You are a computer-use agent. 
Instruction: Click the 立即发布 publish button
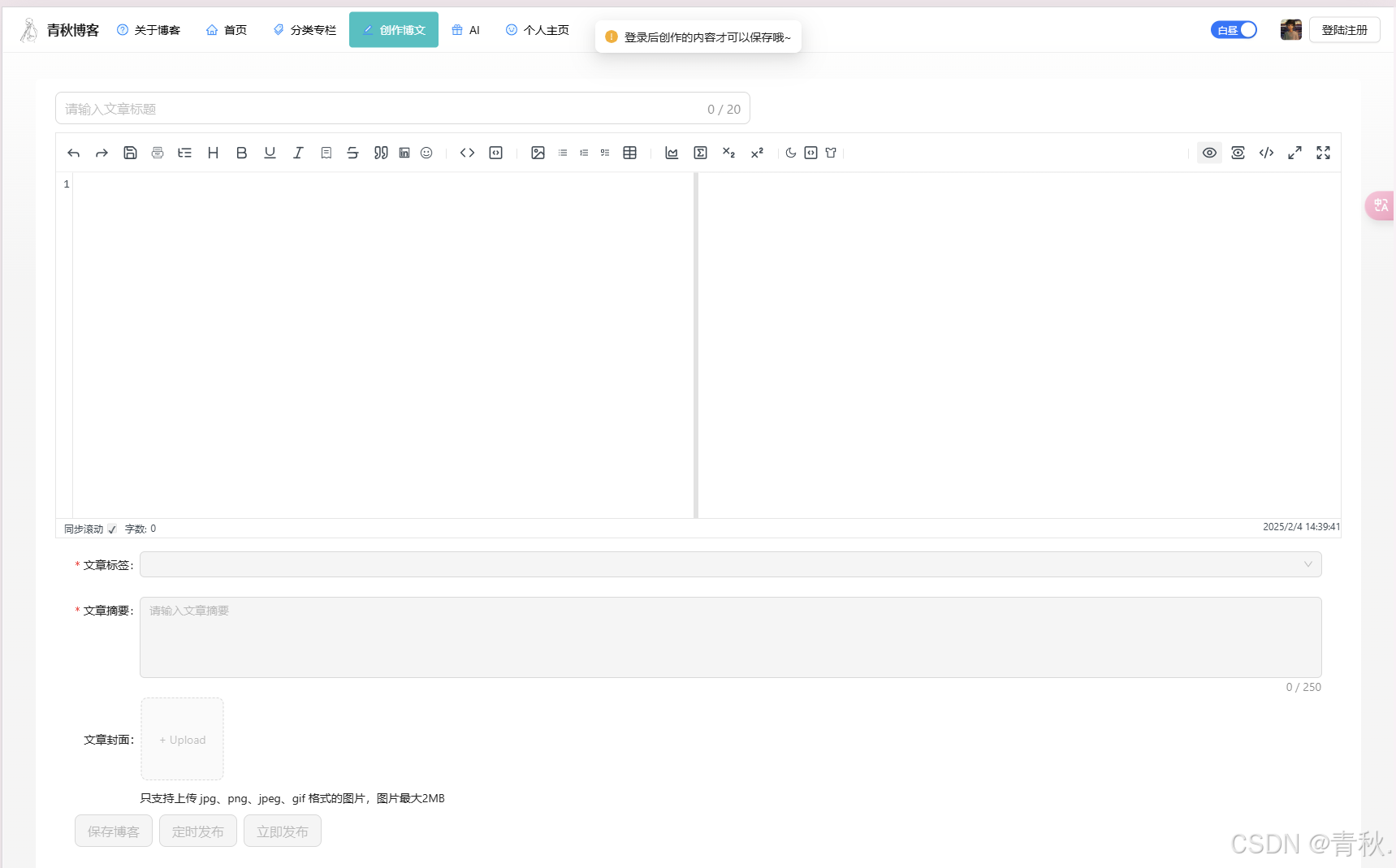[282, 831]
